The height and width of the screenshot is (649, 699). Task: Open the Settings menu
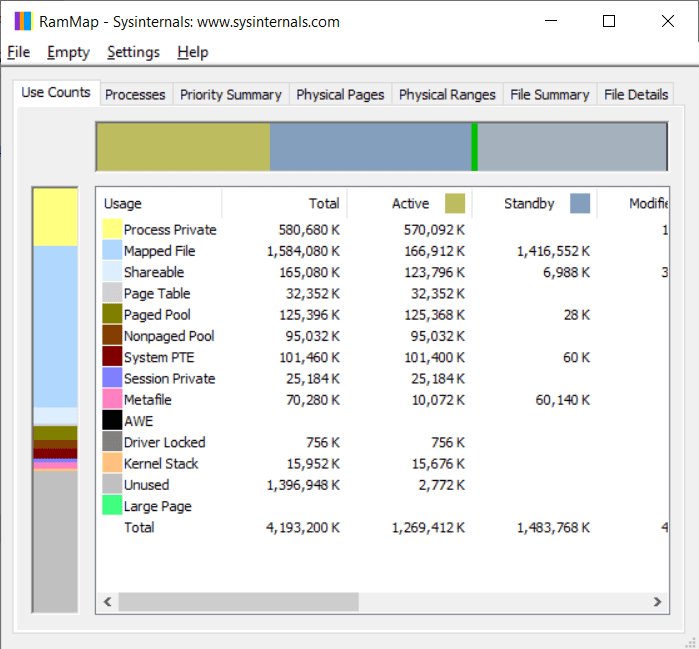click(x=133, y=52)
